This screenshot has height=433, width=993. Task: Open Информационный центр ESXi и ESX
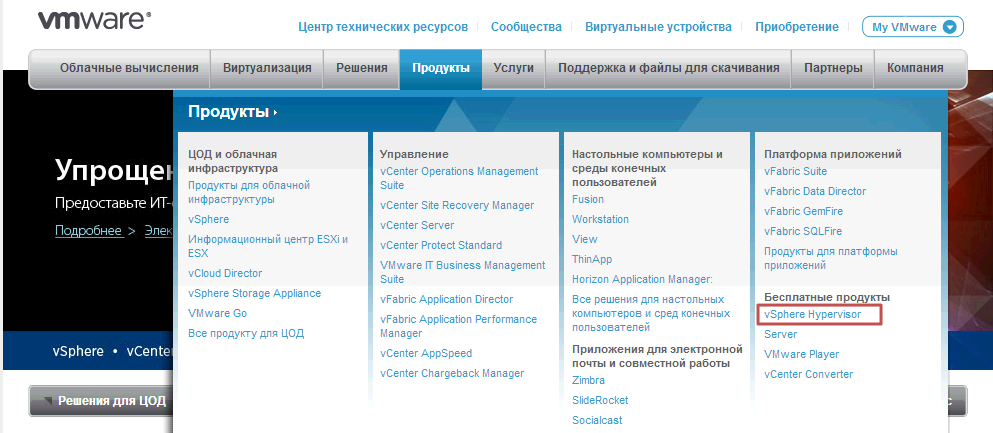tap(268, 246)
